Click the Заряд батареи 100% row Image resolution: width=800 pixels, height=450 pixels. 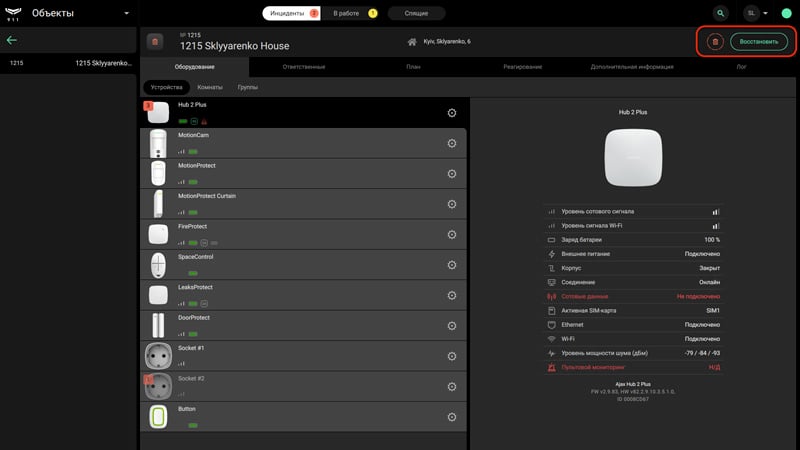[x=633, y=240]
